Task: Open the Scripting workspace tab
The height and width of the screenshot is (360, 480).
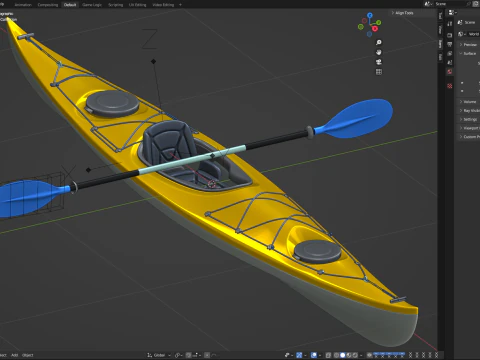Action: pos(115,5)
